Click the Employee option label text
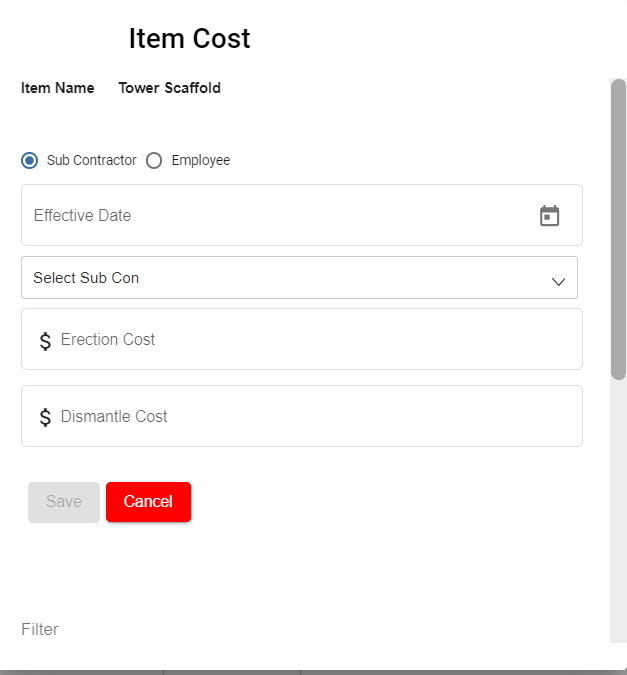The image size is (627, 675). [200, 161]
